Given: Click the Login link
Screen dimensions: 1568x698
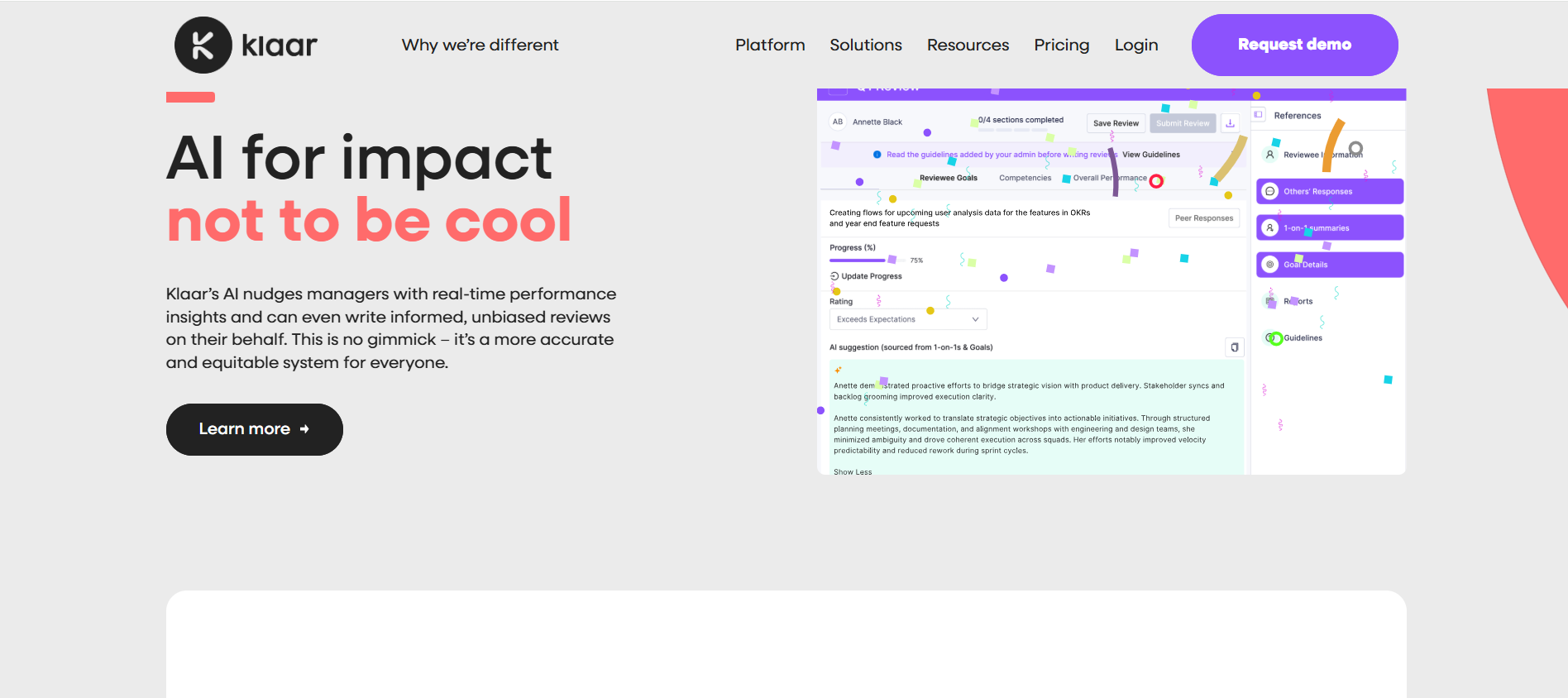Looking at the screenshot, I should click(x=1135, y=45).
